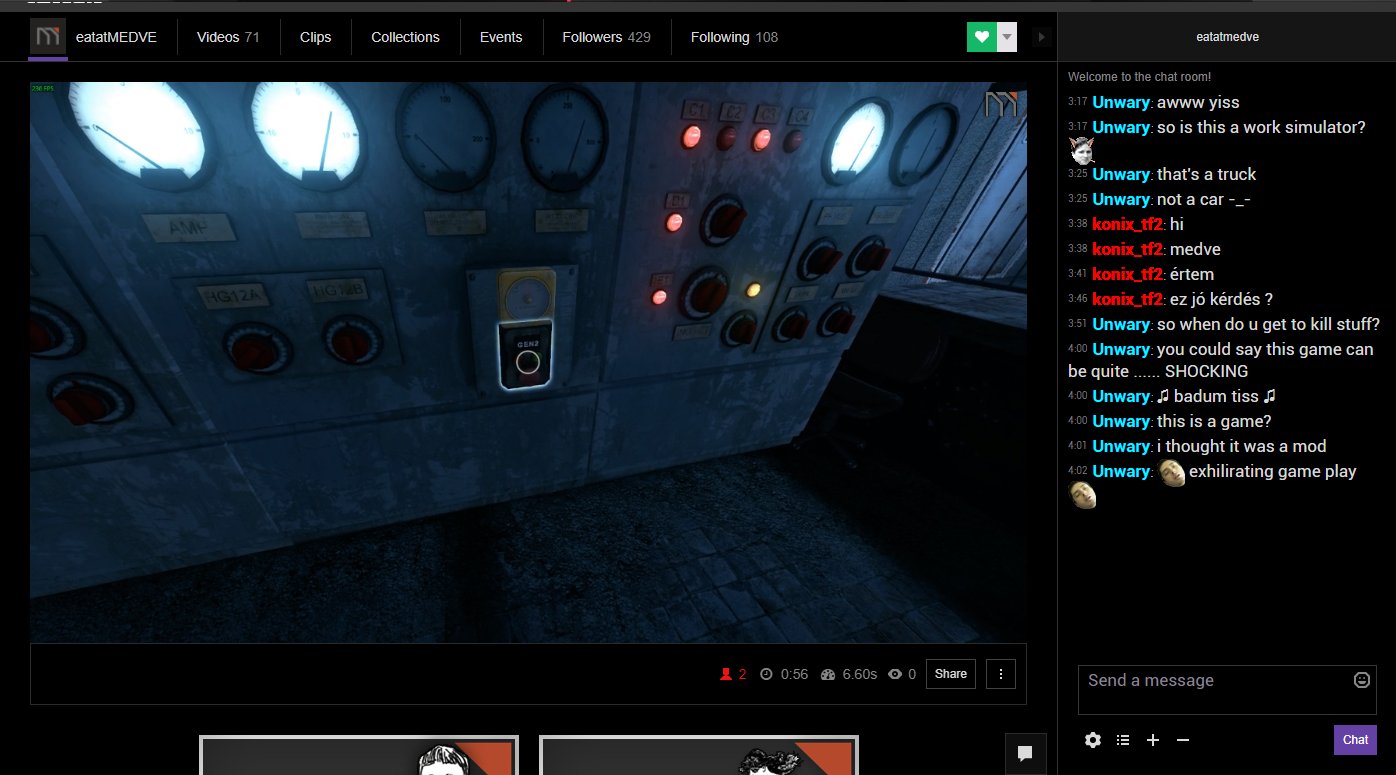1396x775 pixels.
Task: Focus the Send a message field
Action: [1227, 690]
